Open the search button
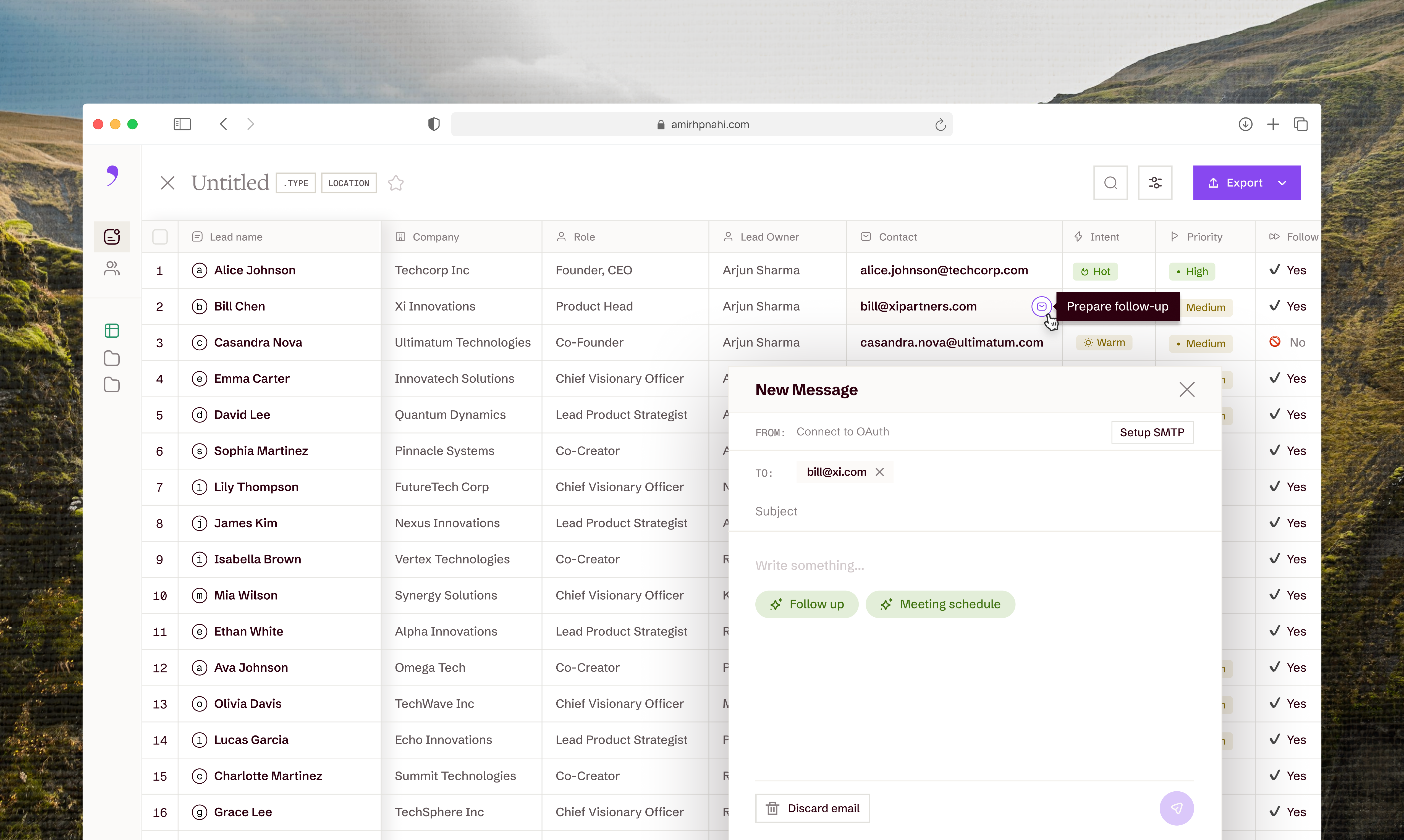1404x840 pixels. (1110, 183)
